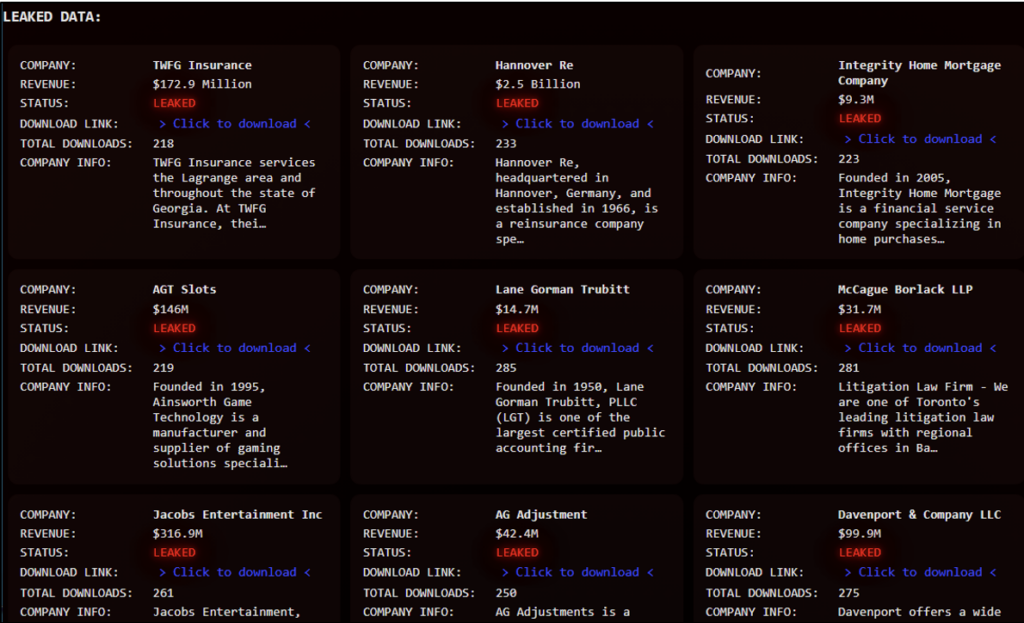1024x623 pixels.
Task: Select the TWFG Insurance company name
Action: click(x=202, y=65)
